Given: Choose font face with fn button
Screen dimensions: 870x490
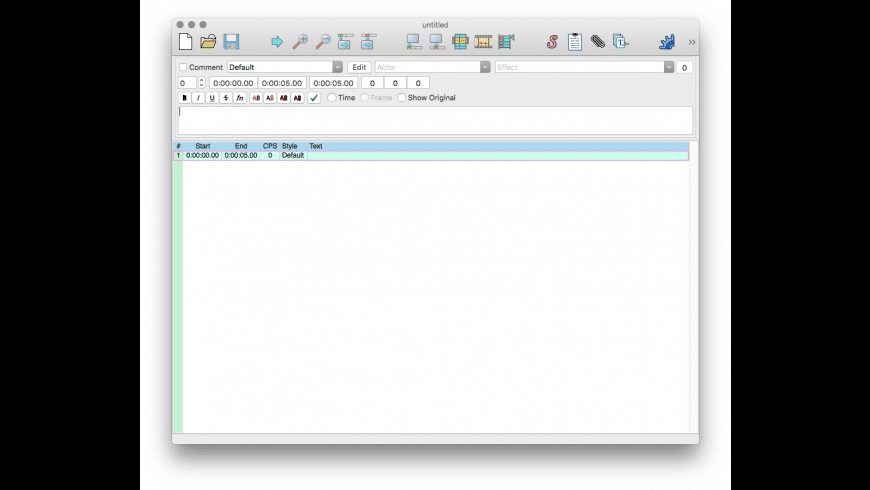Looking at the screenshot, I should coord(240,98).
